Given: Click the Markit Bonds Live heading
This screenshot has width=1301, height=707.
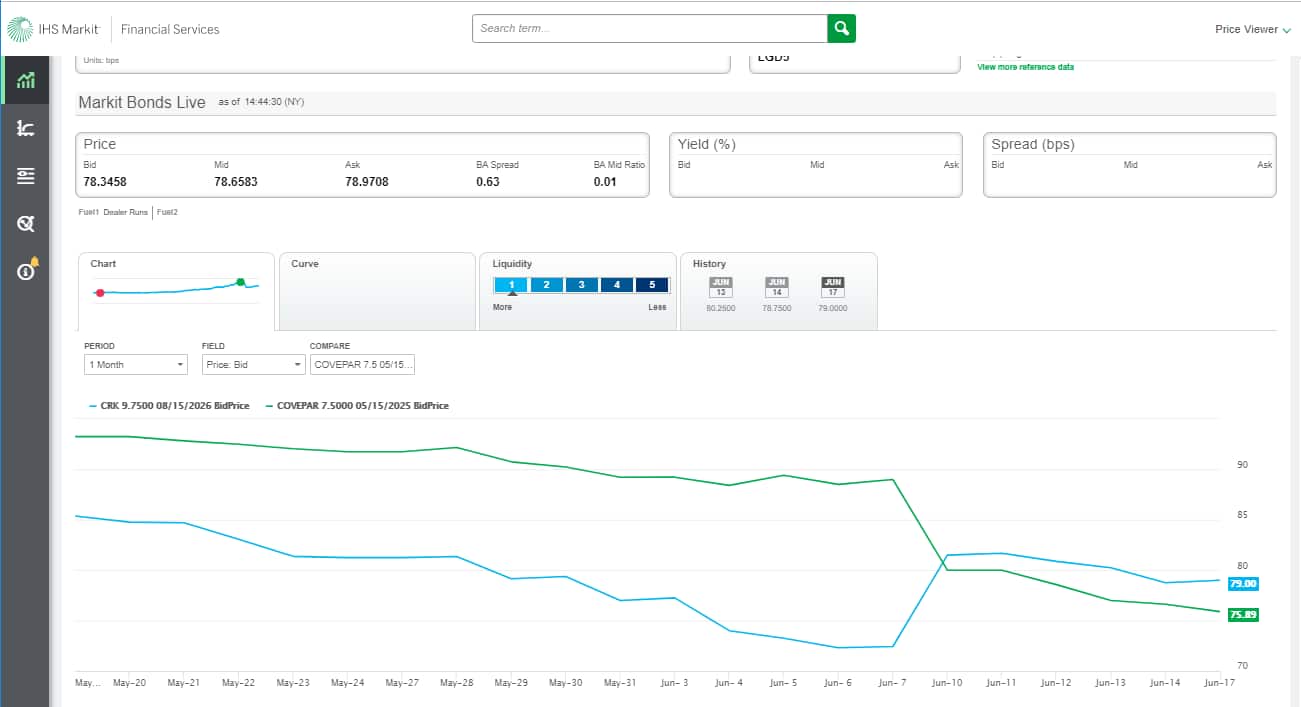Looking at the screenshot, I should [x=142, y=102].
